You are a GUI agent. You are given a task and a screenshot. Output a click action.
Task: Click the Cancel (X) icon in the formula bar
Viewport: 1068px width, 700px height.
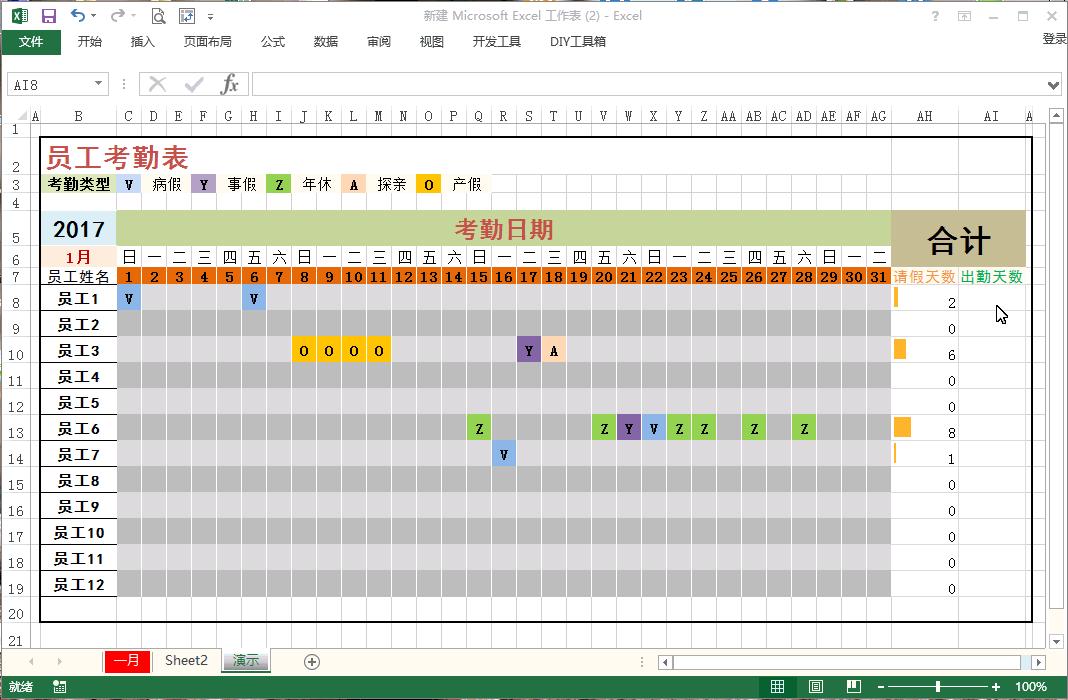click(x=156, y=84)
